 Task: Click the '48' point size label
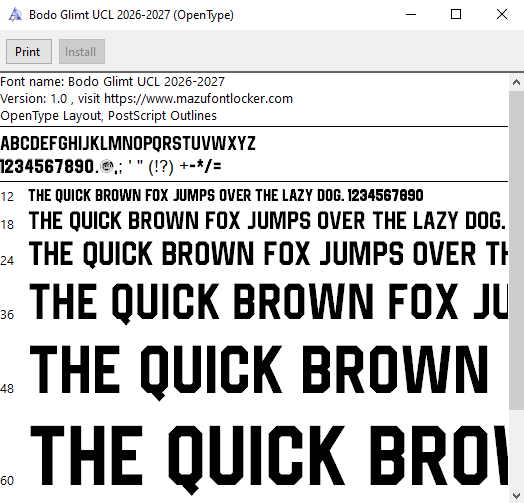(7, 389)
